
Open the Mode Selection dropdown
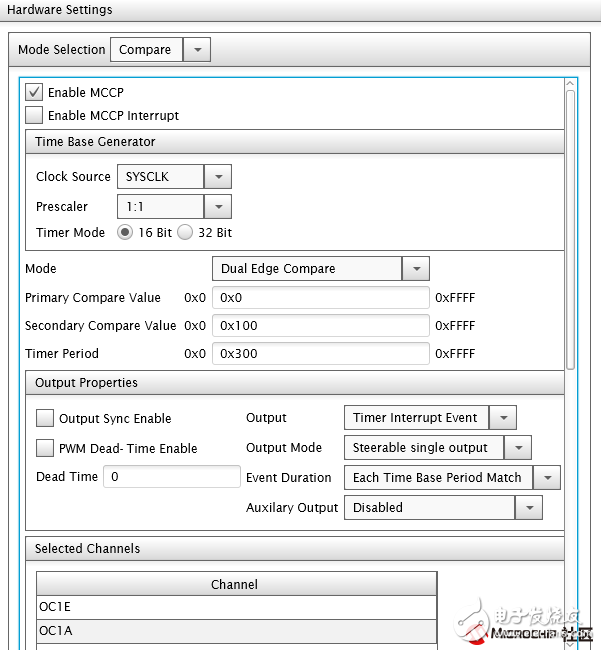click(197, 50)
